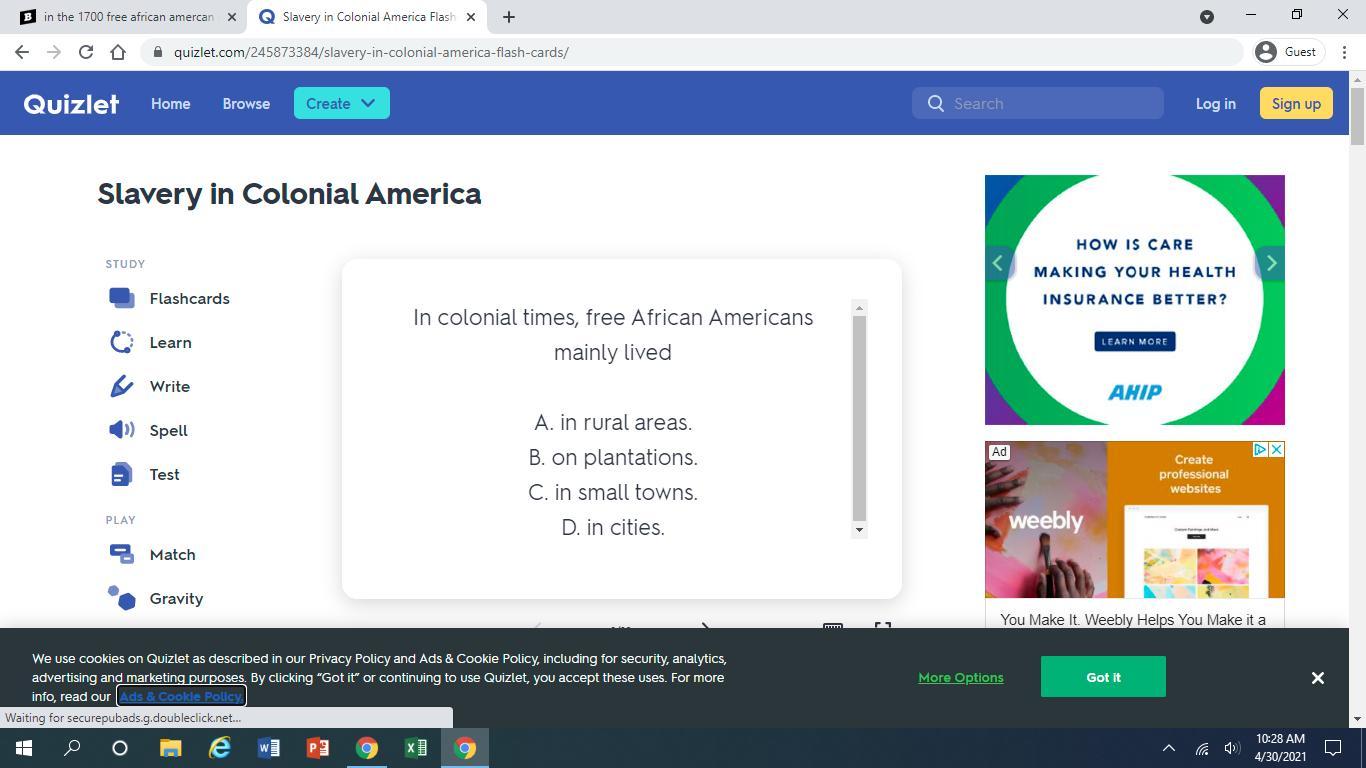Accept cookies with Got it button
Image resolution: width=1366 pixels, height=768 pixels.
click(x=1103, y=677)
